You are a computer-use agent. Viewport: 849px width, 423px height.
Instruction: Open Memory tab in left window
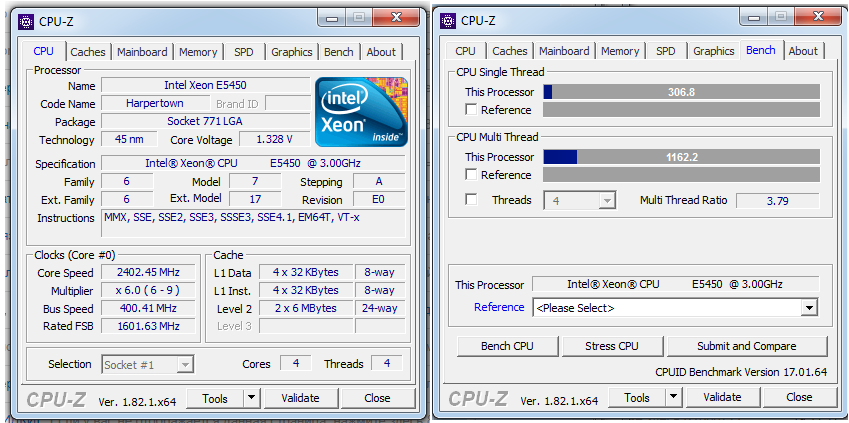198,52
